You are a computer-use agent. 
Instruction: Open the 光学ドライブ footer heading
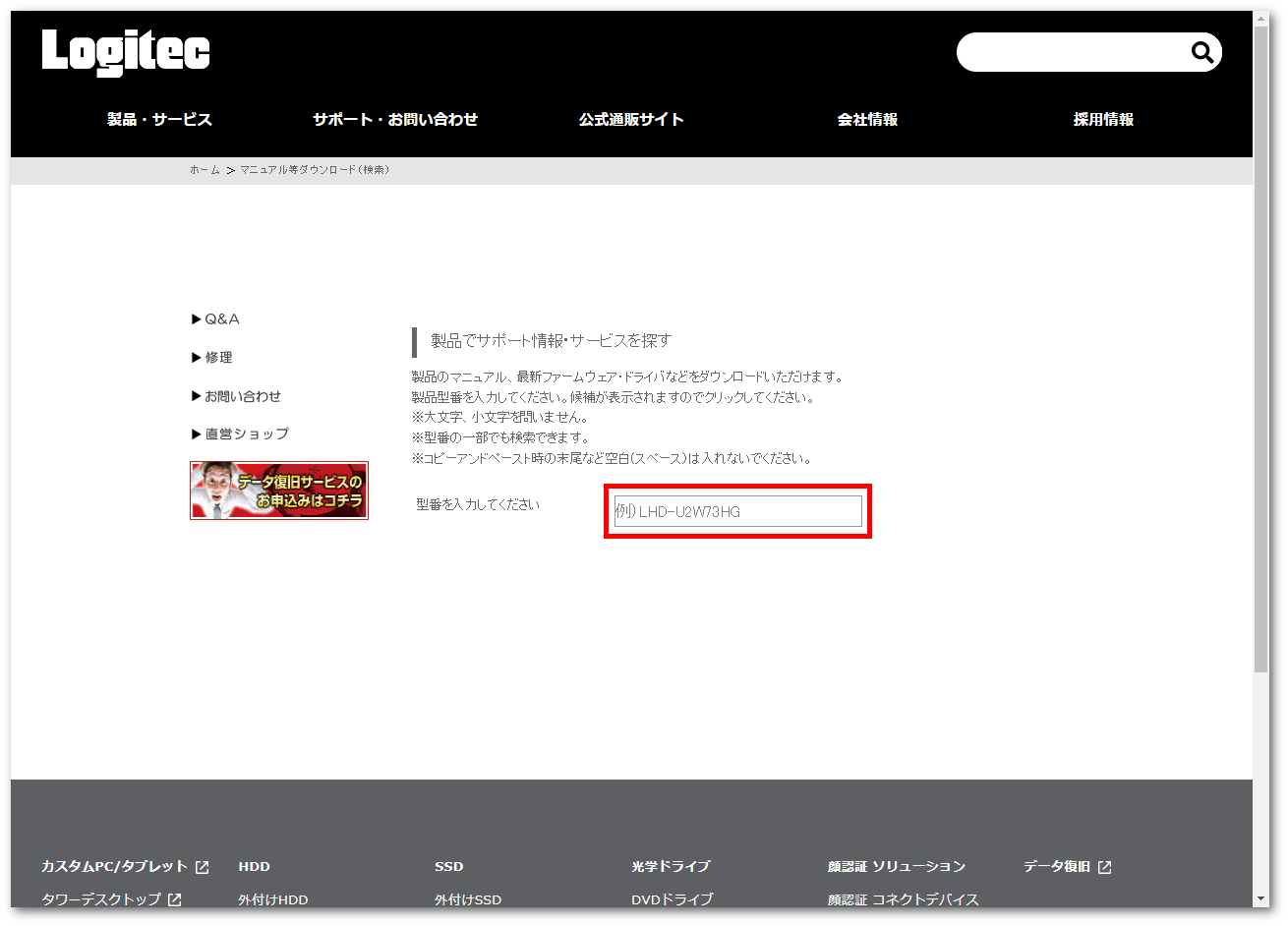coord(671,866)
